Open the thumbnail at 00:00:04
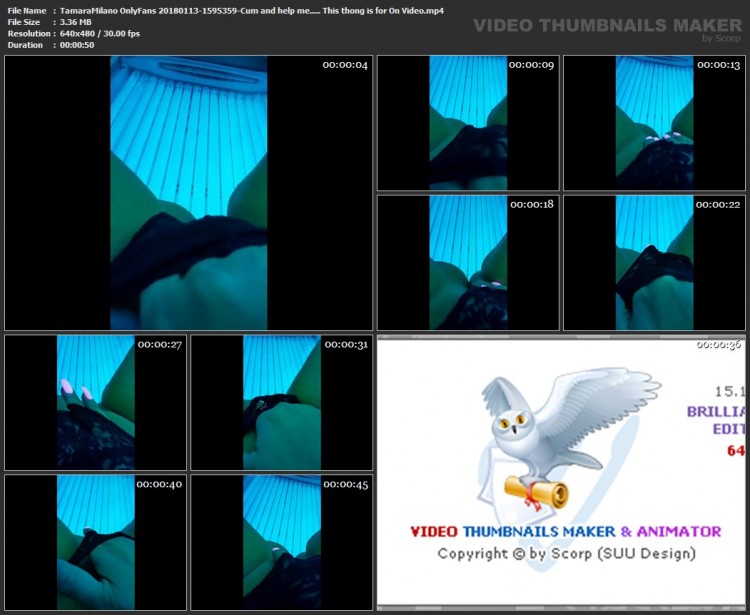The width and height of the screenshot is (750, 615). point(188,193)
